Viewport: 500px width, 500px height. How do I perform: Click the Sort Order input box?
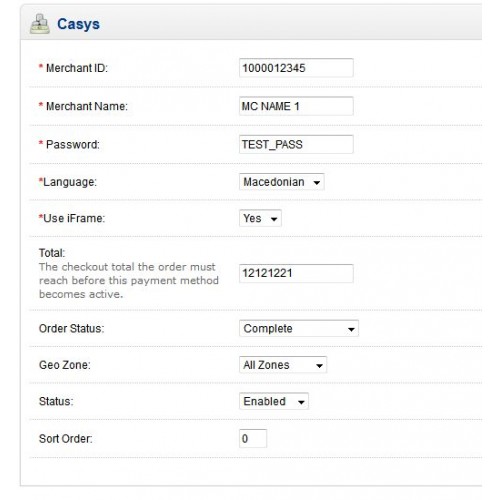253,438
